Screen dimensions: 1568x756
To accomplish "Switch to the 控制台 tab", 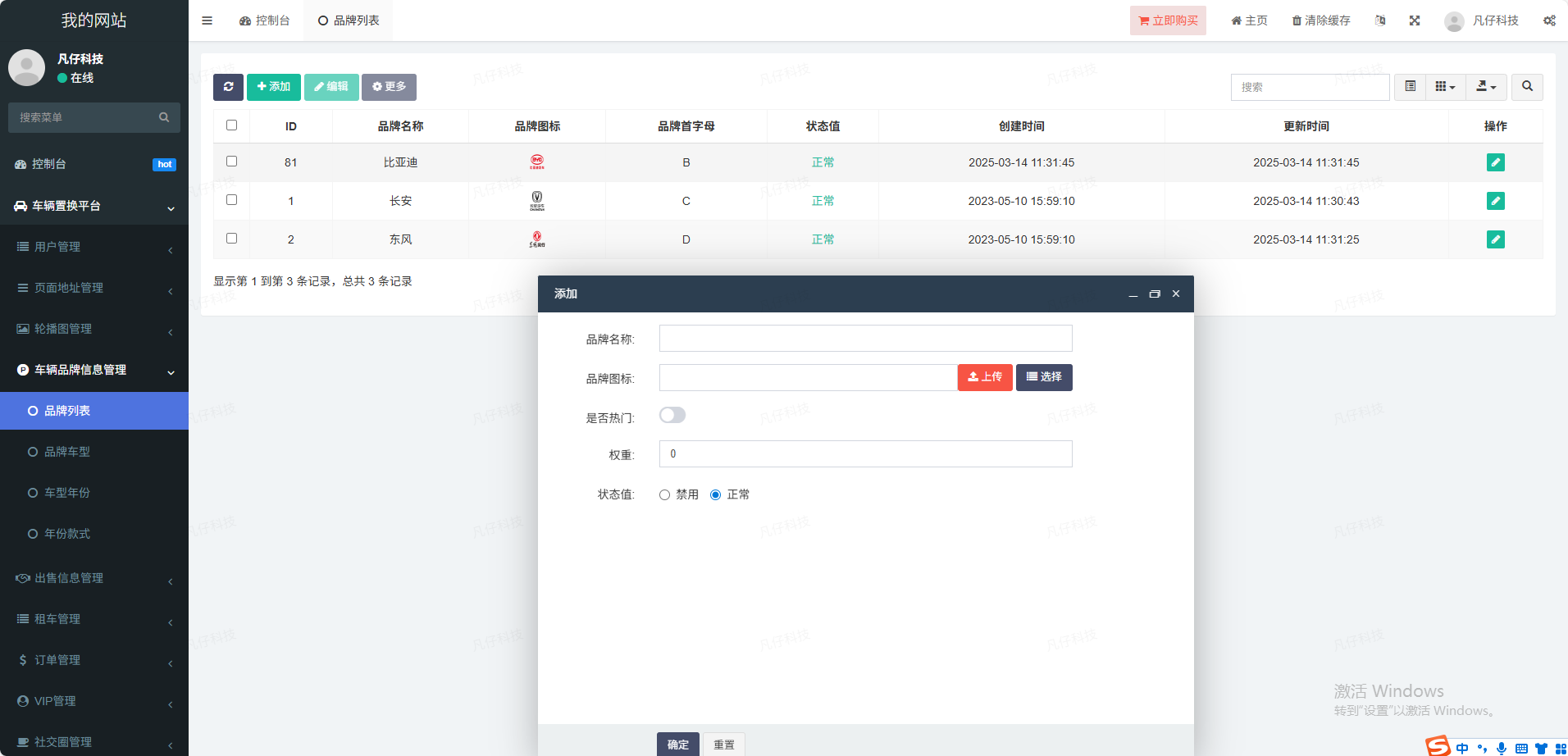I will 265,20.
